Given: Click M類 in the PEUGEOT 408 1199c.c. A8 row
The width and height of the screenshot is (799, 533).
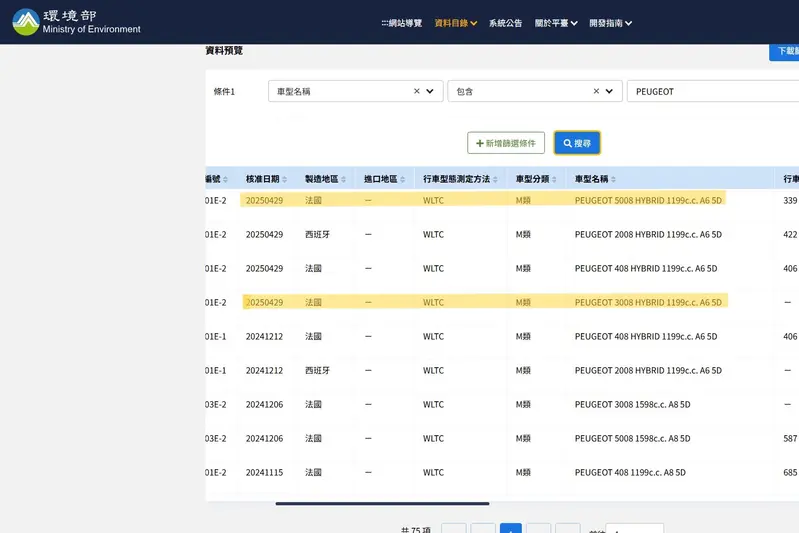Looking at the screenshot, I should point(523,472).
